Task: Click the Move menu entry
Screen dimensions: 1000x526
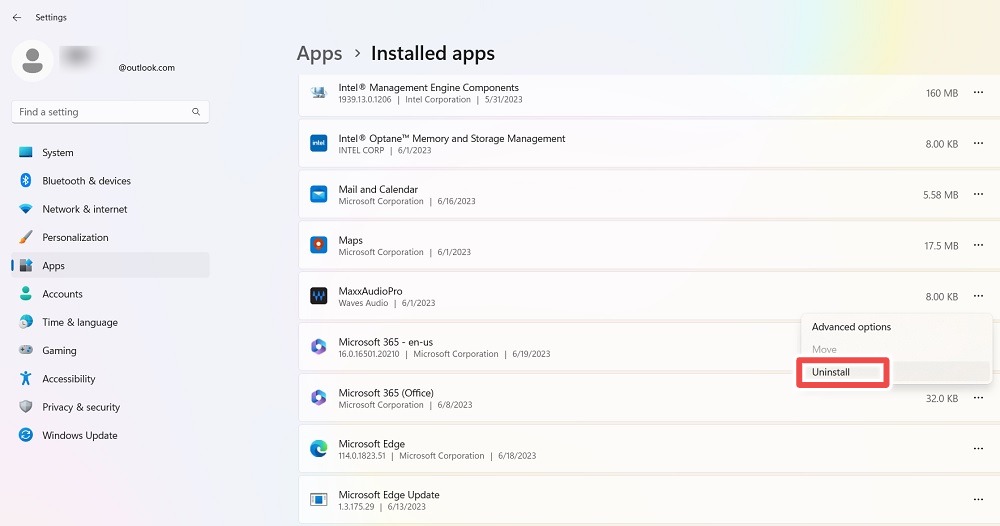Action: (x=896, y=349)
